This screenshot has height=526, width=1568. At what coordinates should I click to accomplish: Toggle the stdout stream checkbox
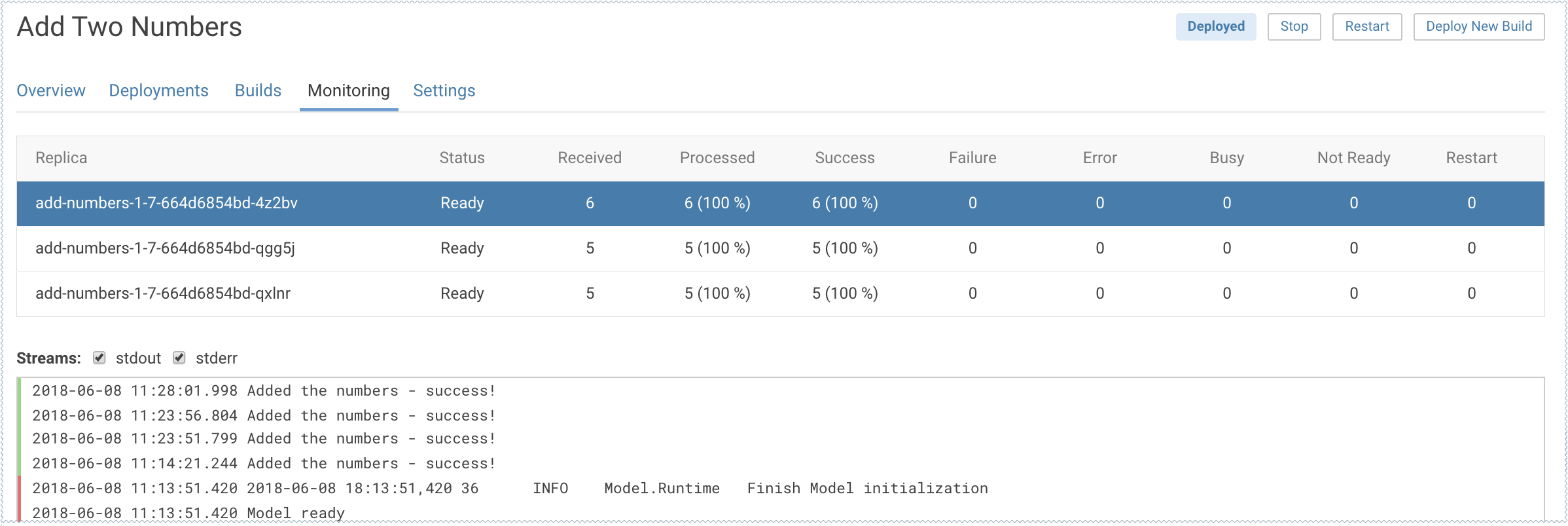point(99,358)
